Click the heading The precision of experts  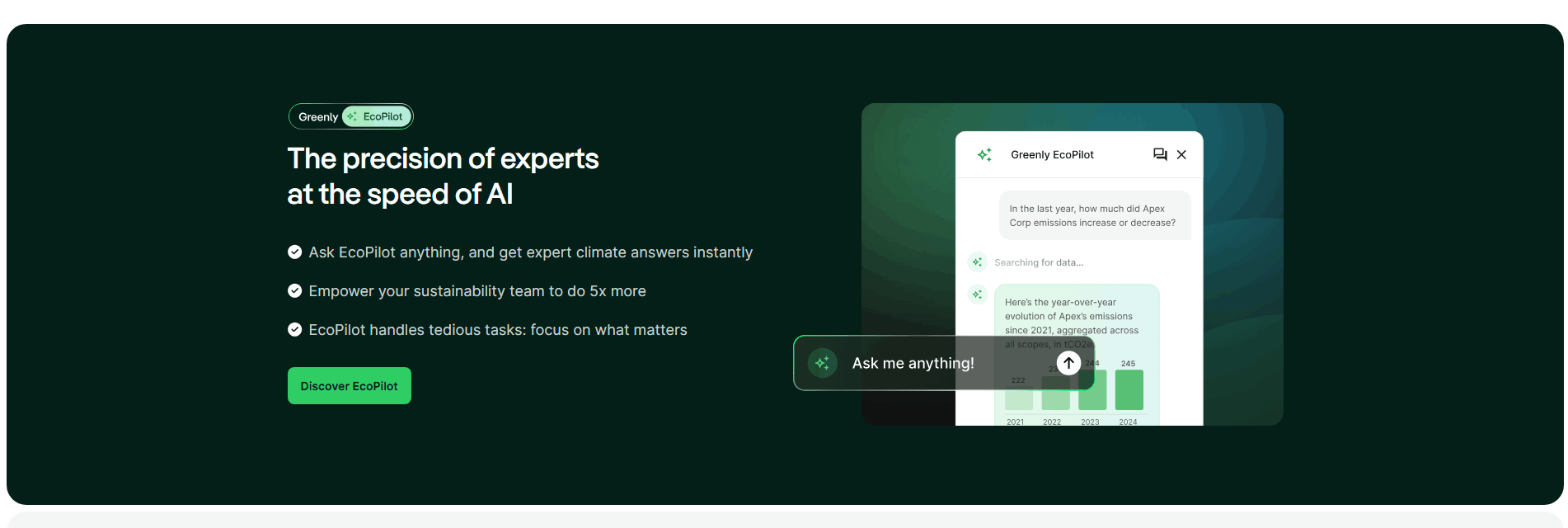tap(443, 176)
